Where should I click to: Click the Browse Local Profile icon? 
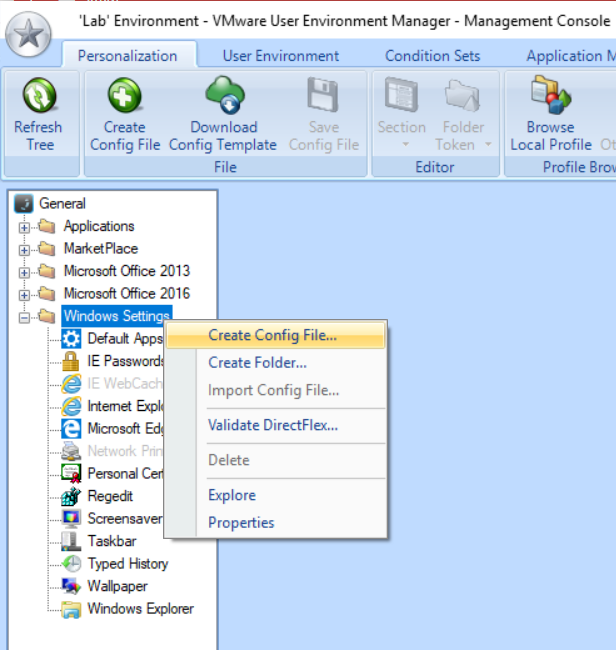click(x=551, y=95)
